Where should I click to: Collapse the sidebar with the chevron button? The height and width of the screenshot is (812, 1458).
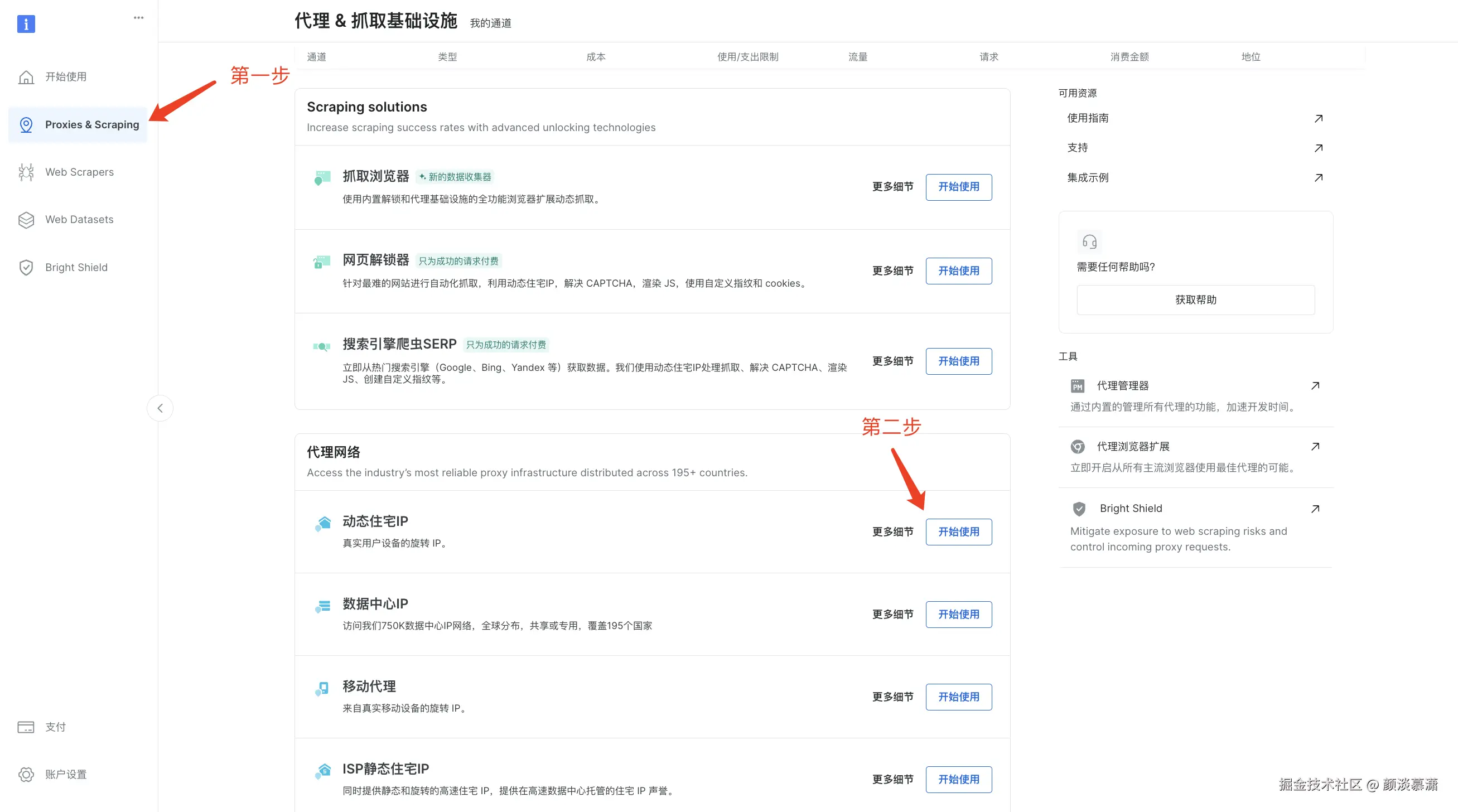[x=160, y=408]
